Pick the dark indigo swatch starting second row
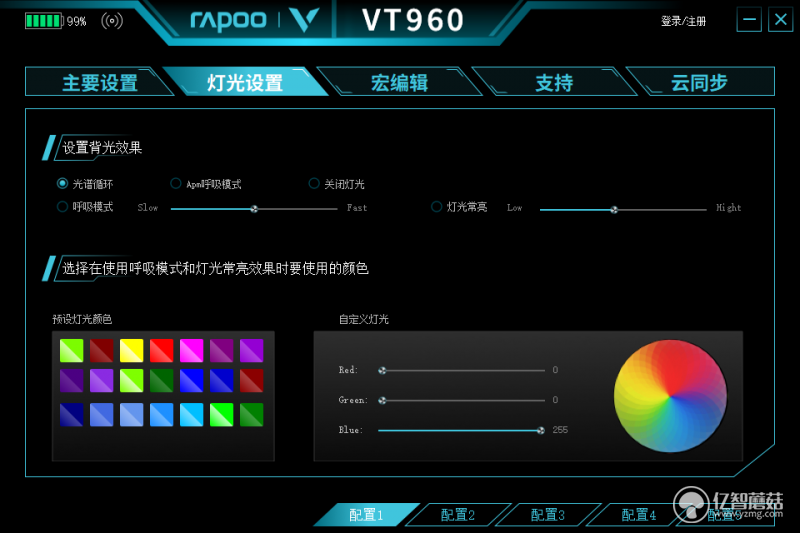This screenshot has height=533, width=800. (71, 380)
